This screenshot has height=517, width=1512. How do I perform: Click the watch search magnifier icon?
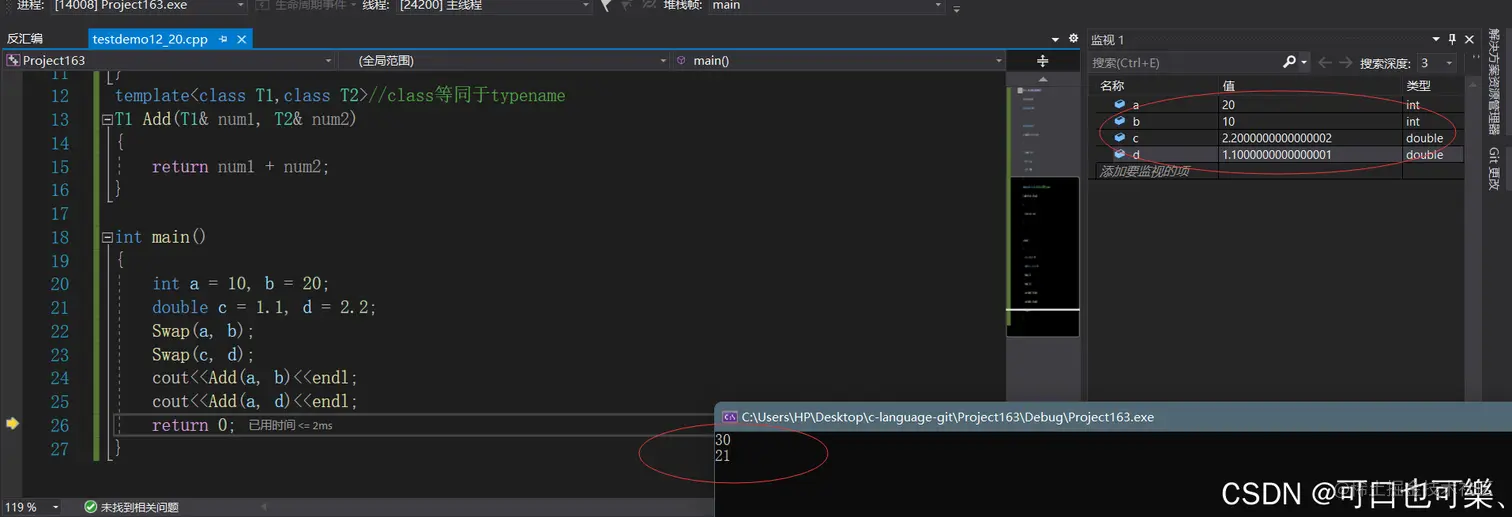[x=1290, y=62]
